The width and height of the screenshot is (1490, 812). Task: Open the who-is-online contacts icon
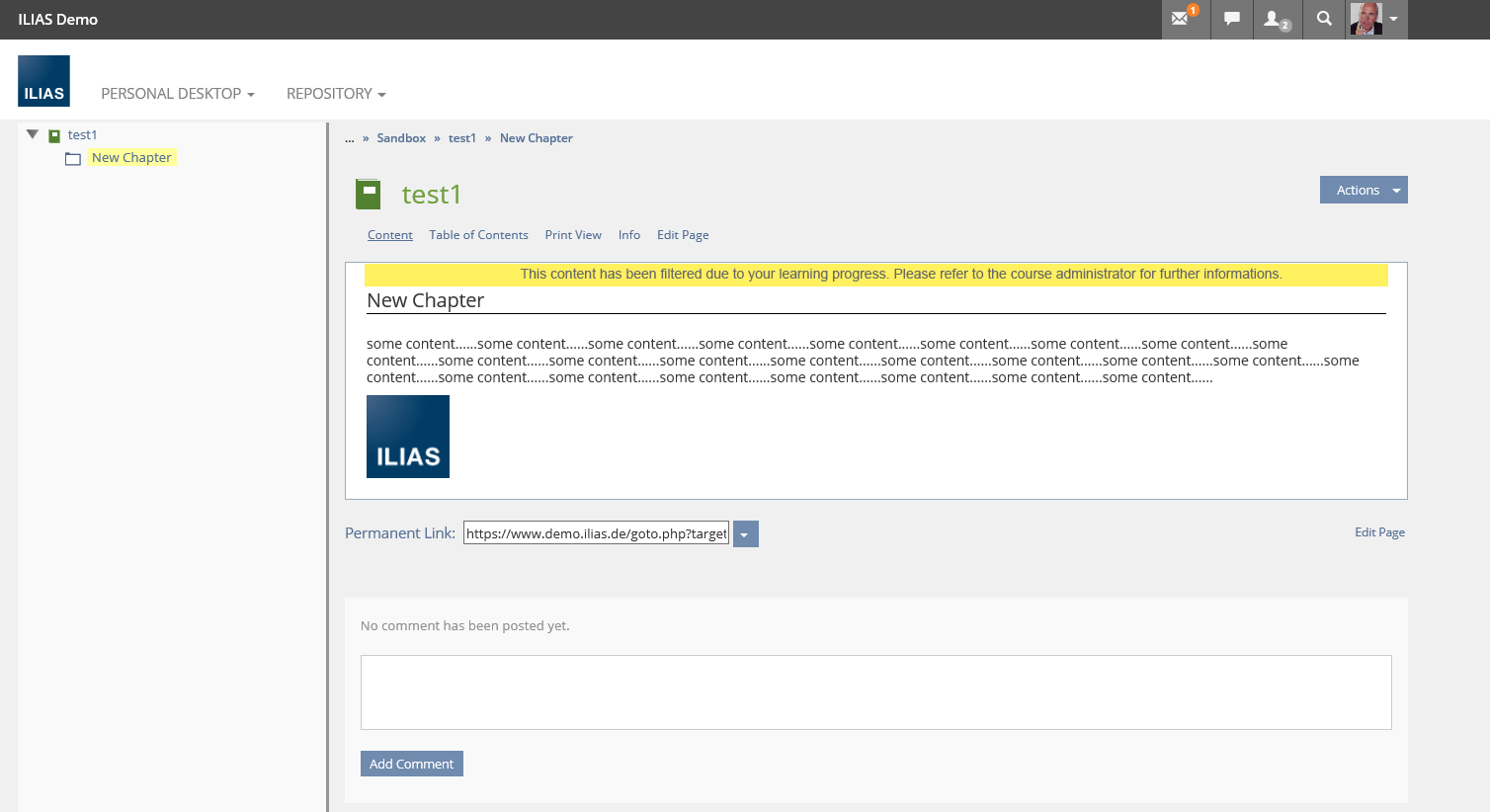point(1276,19)
